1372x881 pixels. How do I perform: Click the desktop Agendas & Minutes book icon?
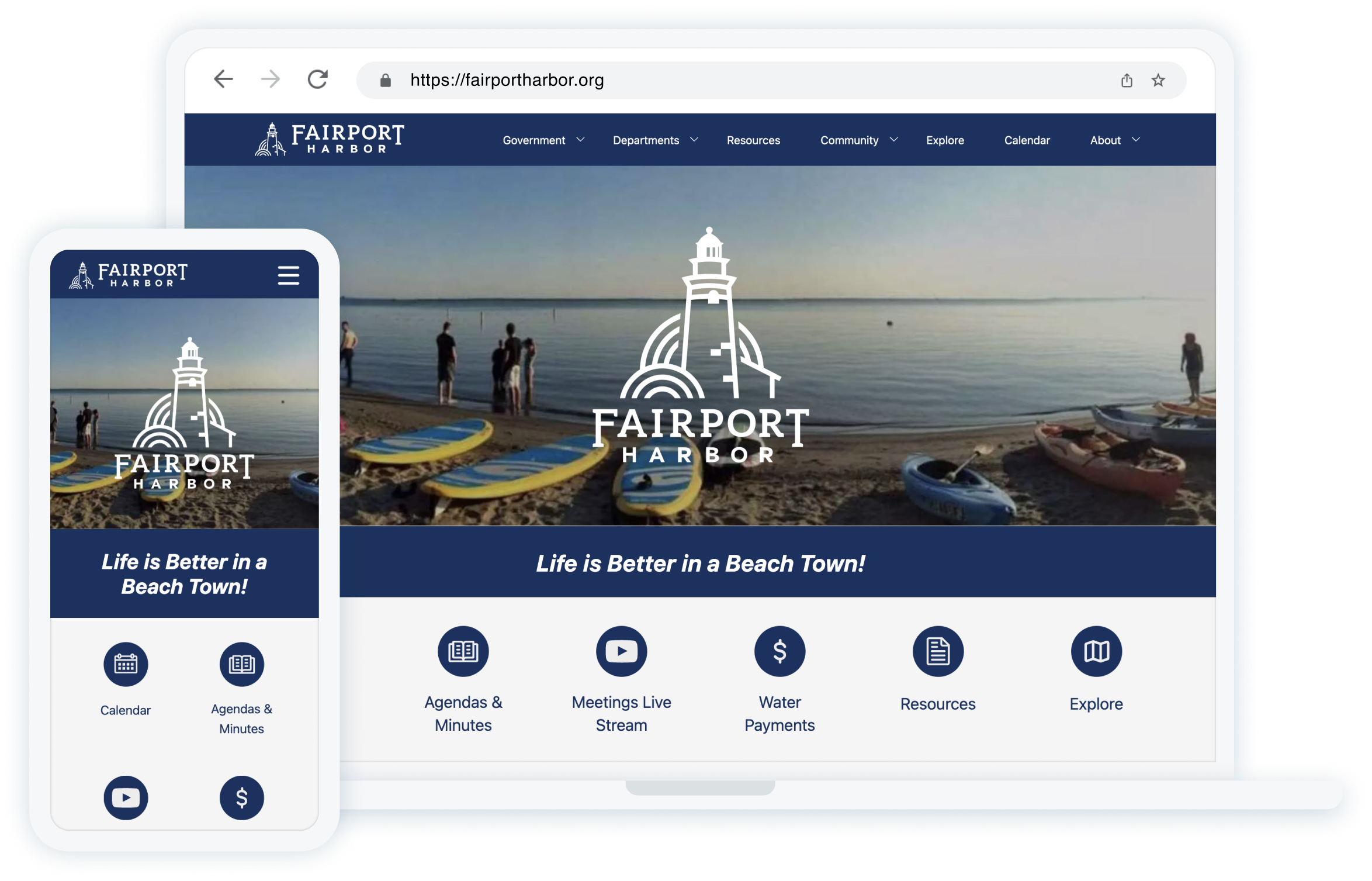click(x=463, y=651)
